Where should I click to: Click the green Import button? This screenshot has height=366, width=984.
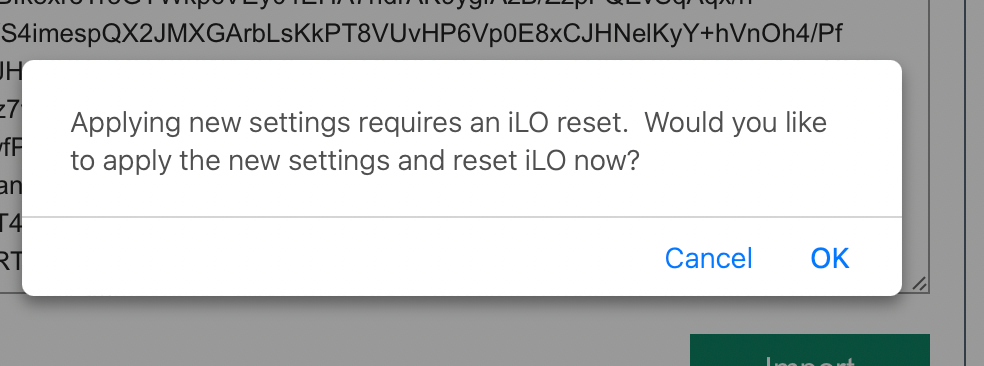pyautogui.click(x=810, y=350)
